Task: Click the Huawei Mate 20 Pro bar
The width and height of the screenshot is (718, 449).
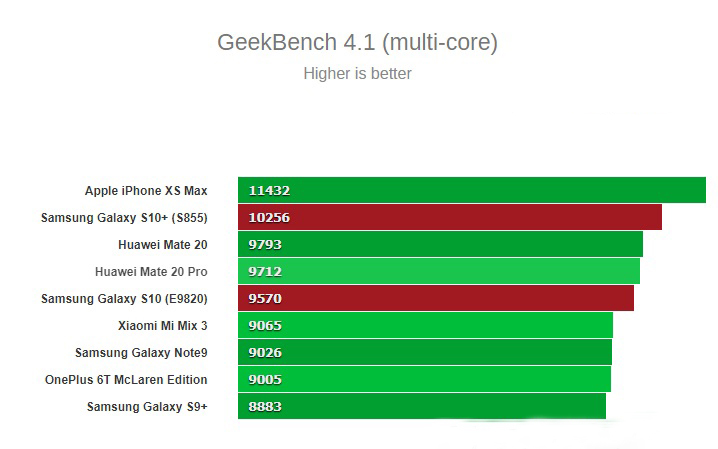Action: (x=438, y=271)
